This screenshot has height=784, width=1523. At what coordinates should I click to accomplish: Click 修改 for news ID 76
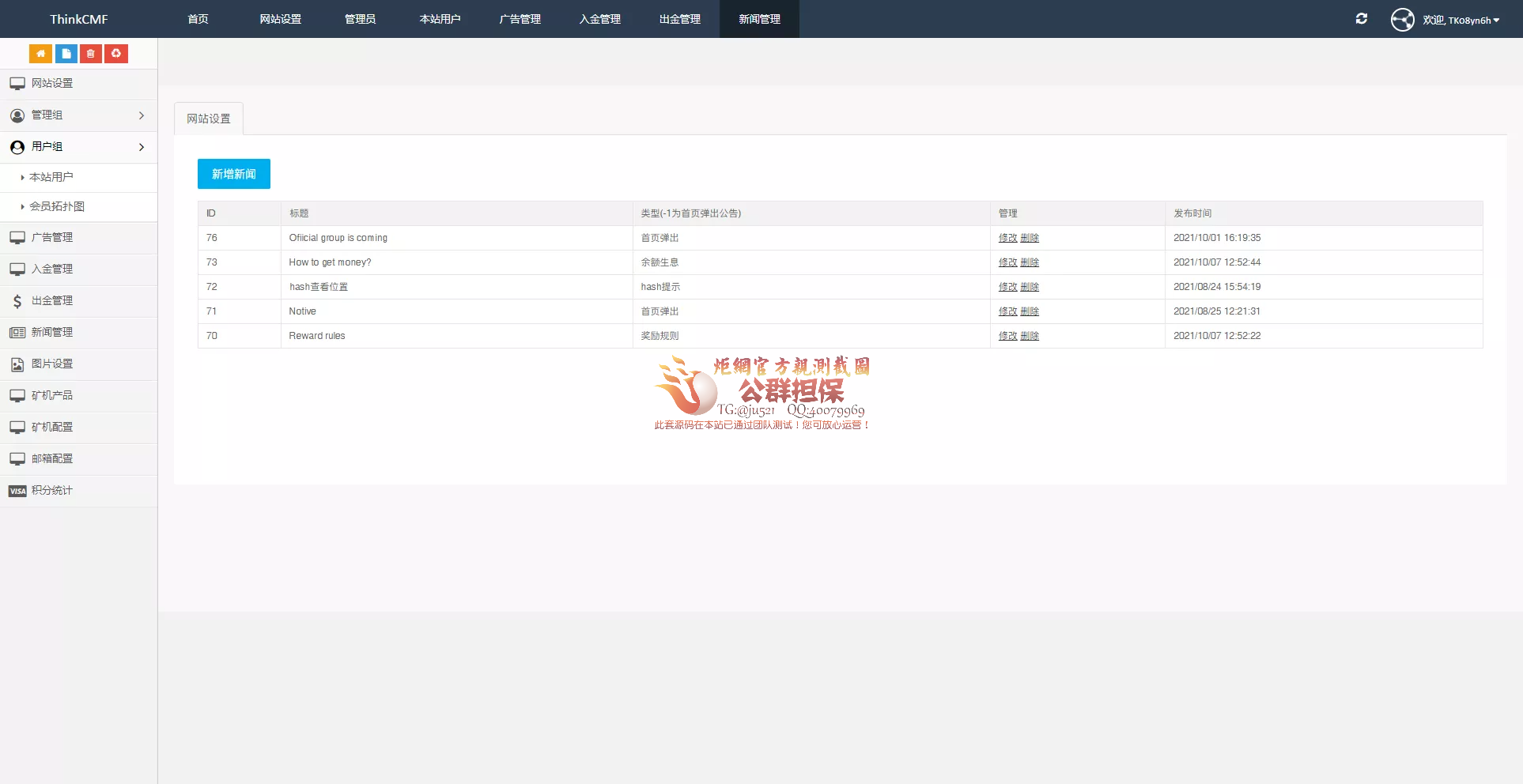point(1007,238)
